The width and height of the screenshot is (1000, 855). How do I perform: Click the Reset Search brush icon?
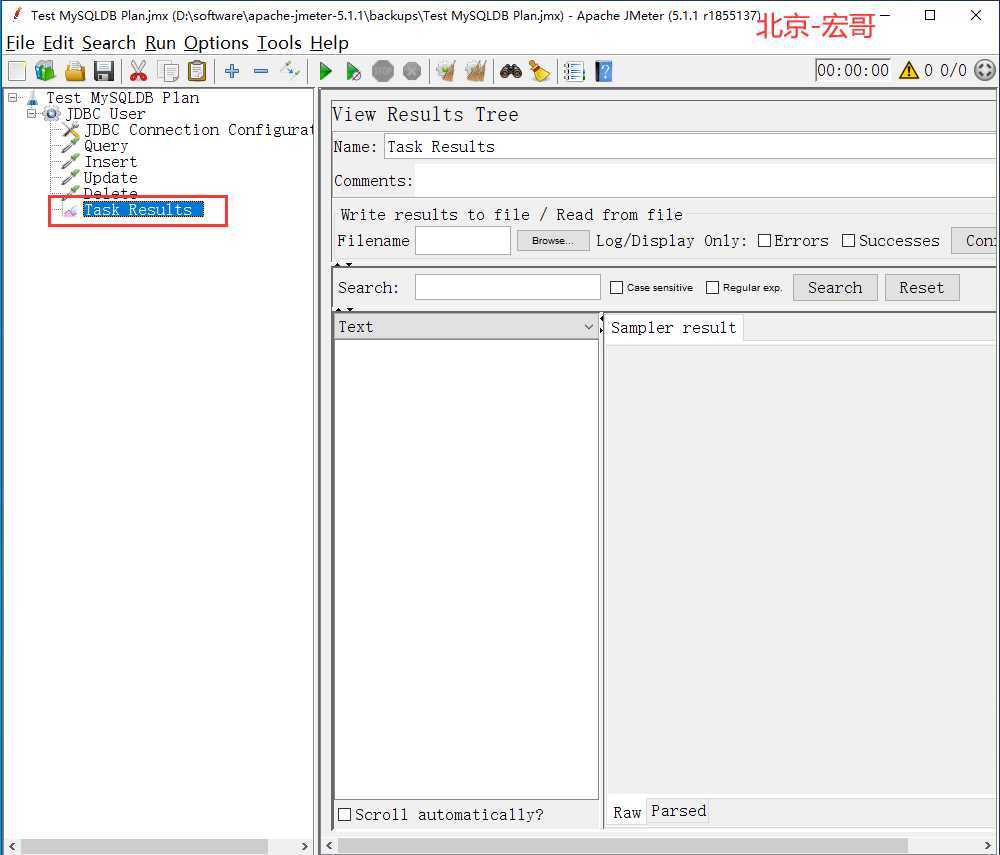pos(540,71)
